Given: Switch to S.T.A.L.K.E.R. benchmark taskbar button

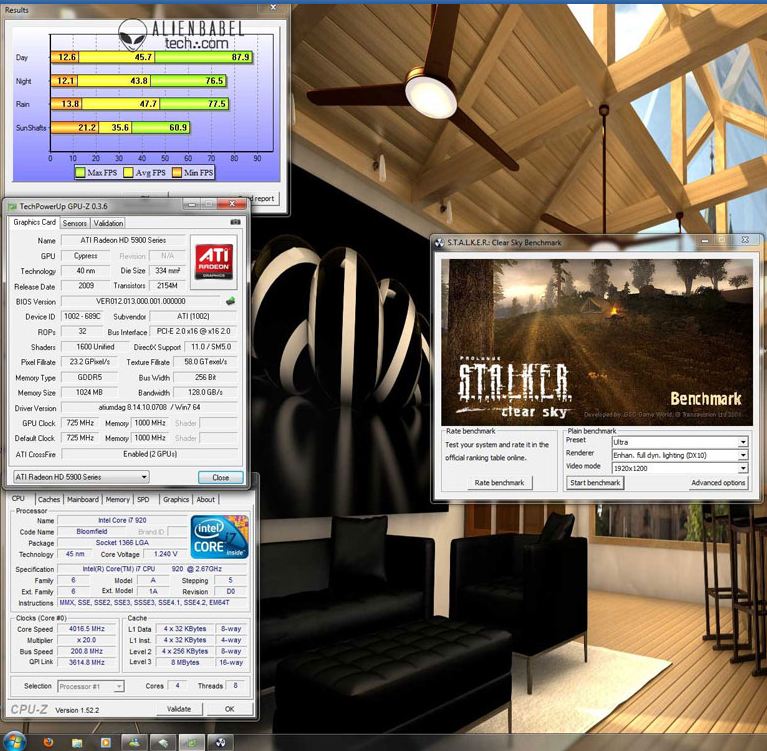Looking at the screenshot, I should point(220,743).
